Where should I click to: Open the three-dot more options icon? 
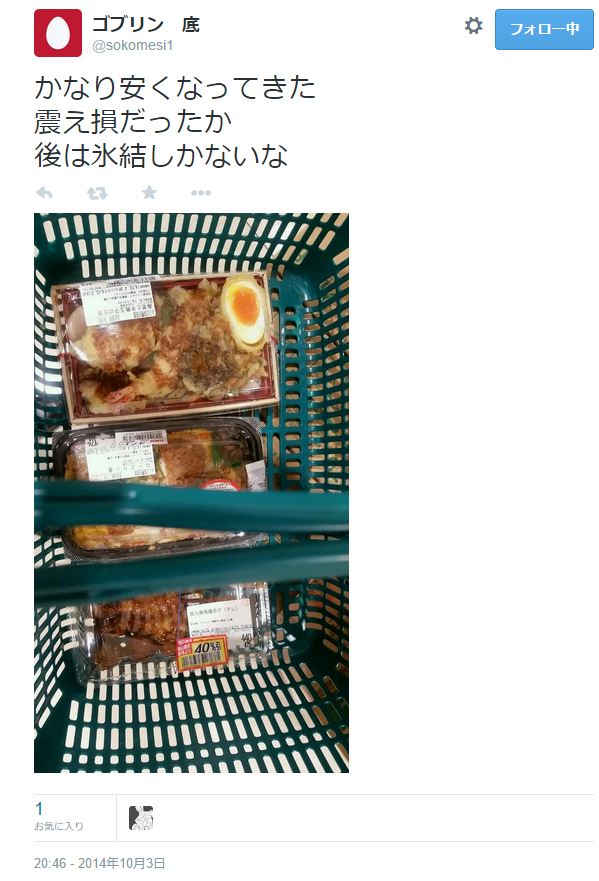coord(201,193)
